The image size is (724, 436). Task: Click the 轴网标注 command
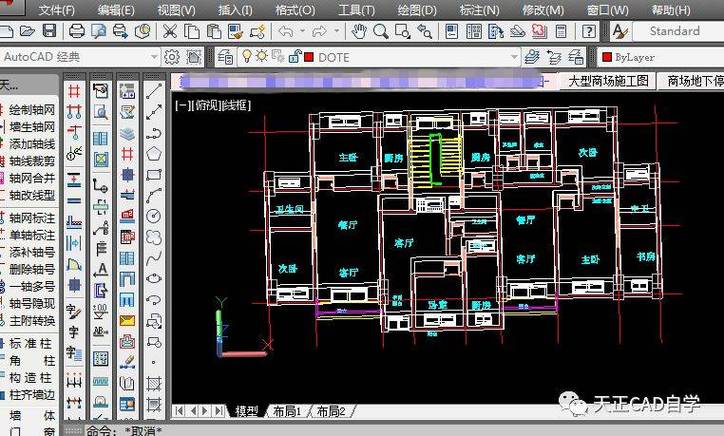pos(32,218)
